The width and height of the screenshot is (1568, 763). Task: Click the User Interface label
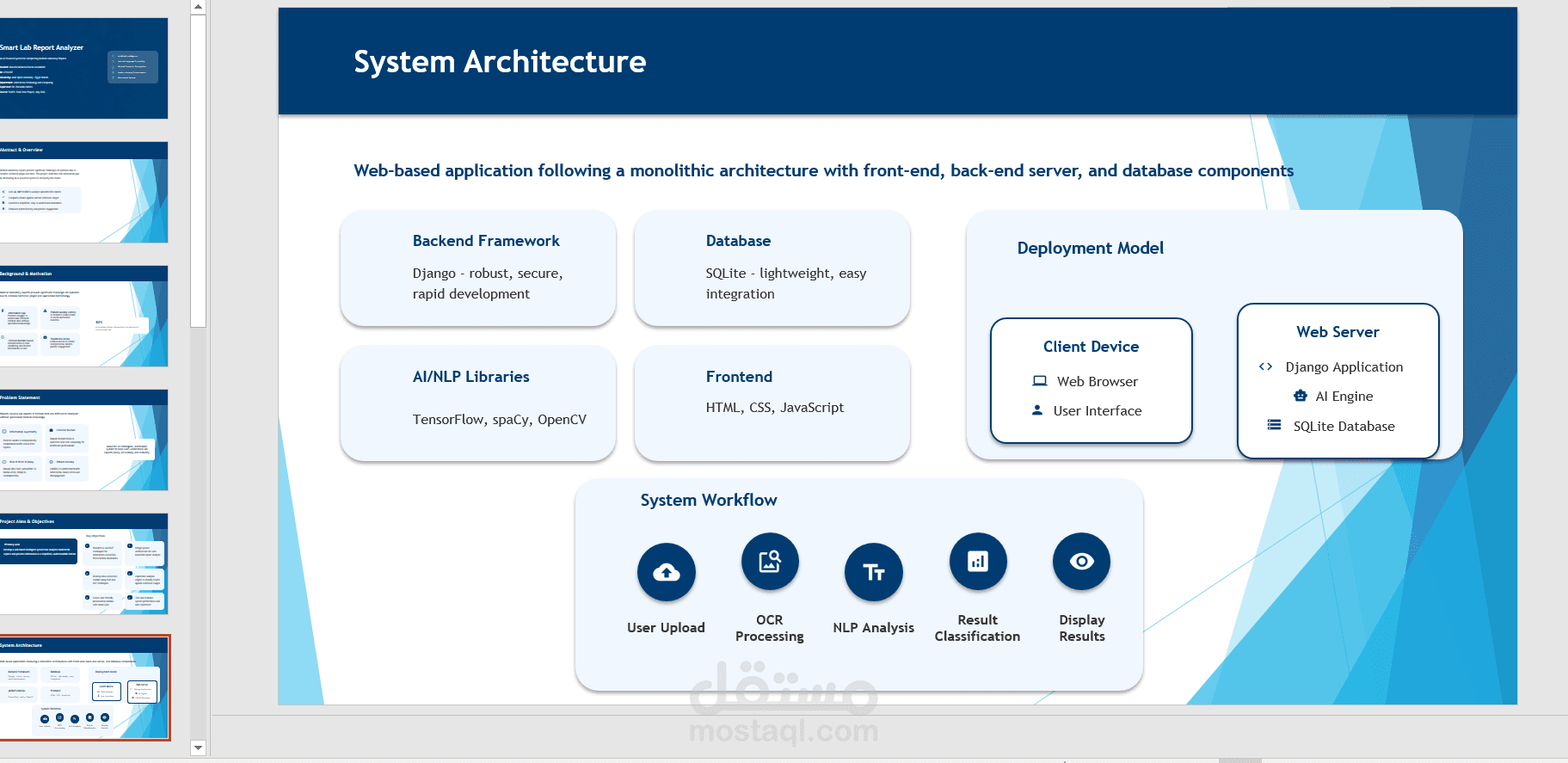pyautogui.click(x=1098, y=410)
